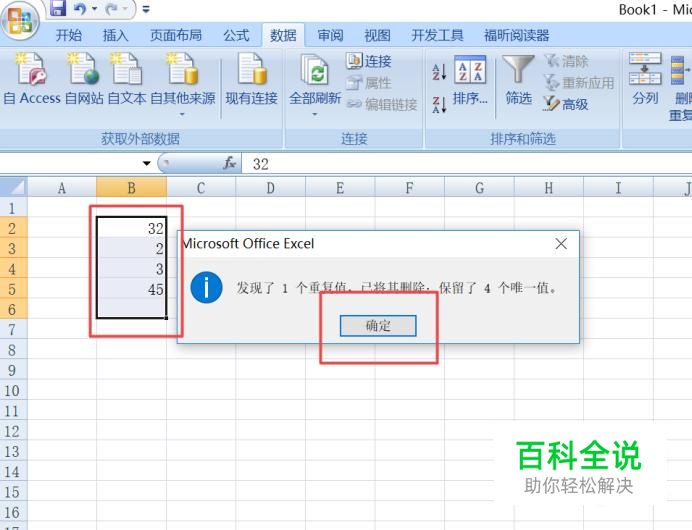
Task: Save the workbook with the floppy icon
Action: tap(57, 8)
